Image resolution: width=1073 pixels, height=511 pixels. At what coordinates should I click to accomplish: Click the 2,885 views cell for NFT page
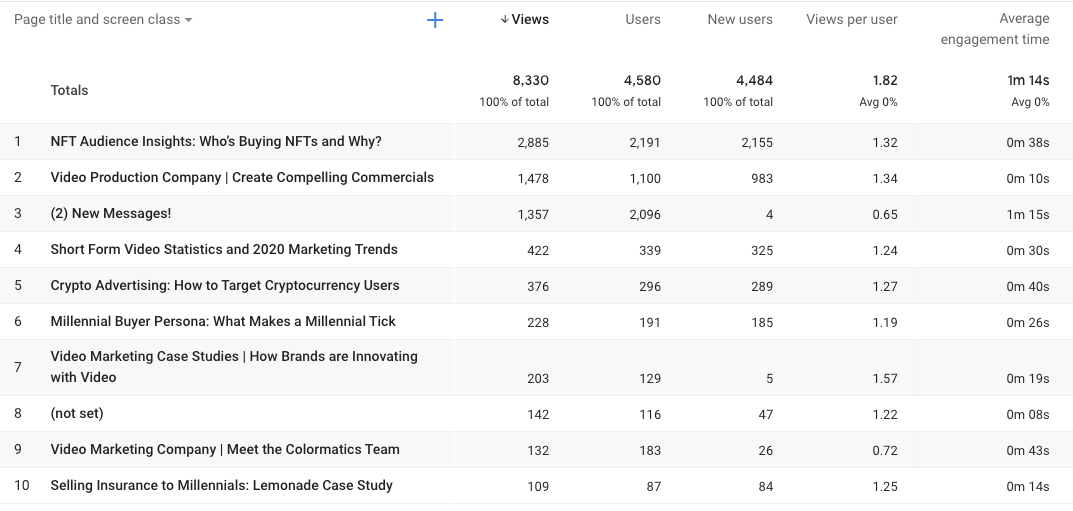tap(533, 143)
